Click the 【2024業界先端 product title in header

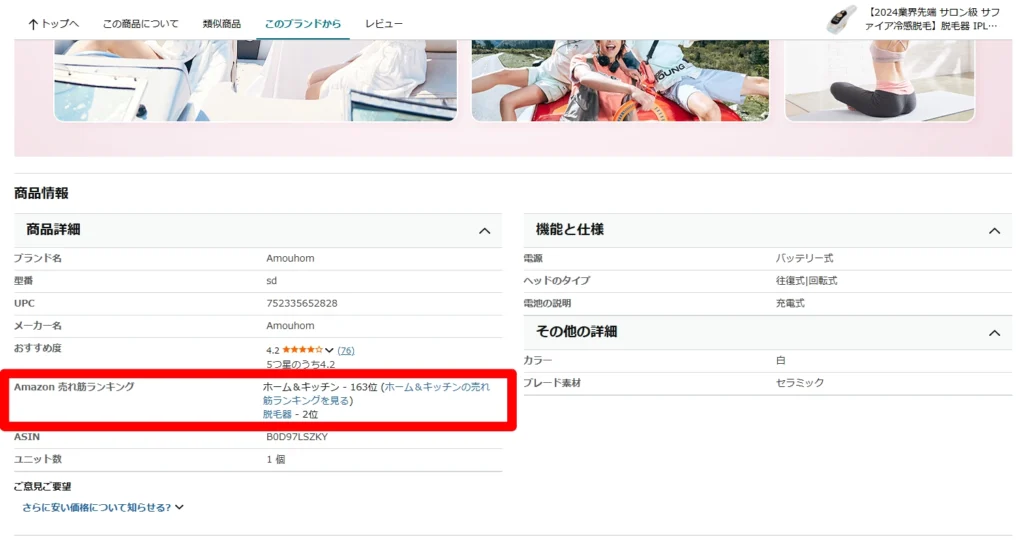tap(932, 20)
